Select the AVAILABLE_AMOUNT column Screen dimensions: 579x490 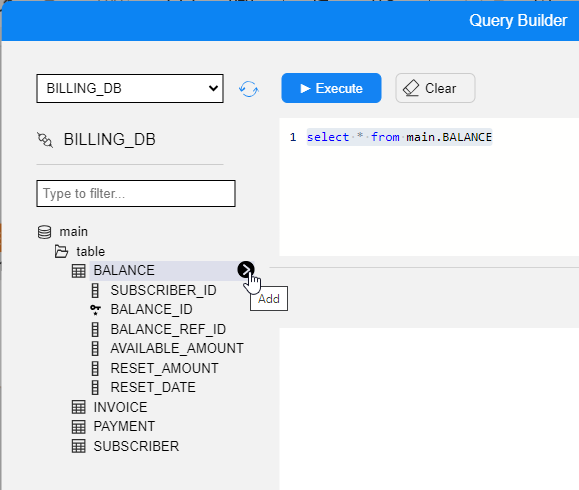click(177, 348)
